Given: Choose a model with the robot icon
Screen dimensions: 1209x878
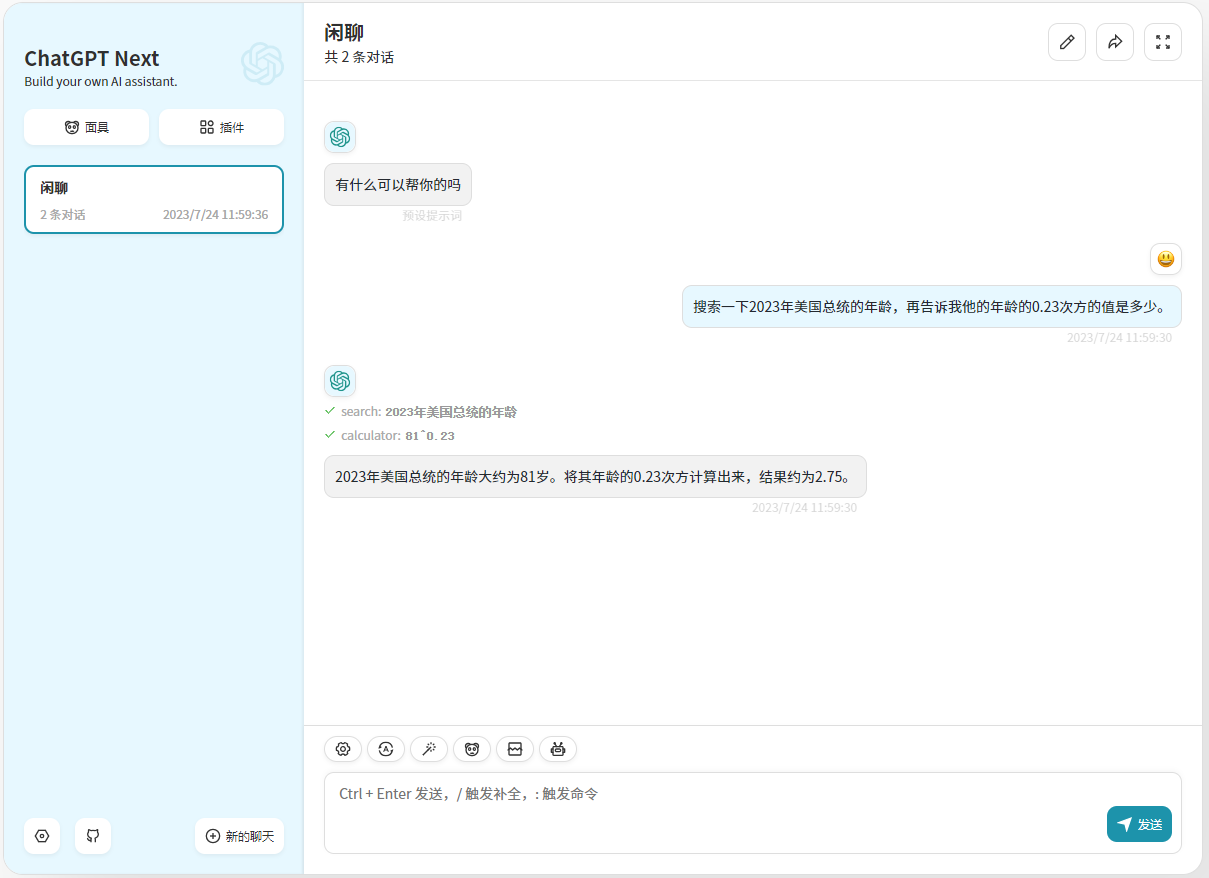Looking at the screenshot, I should (558, 749).
